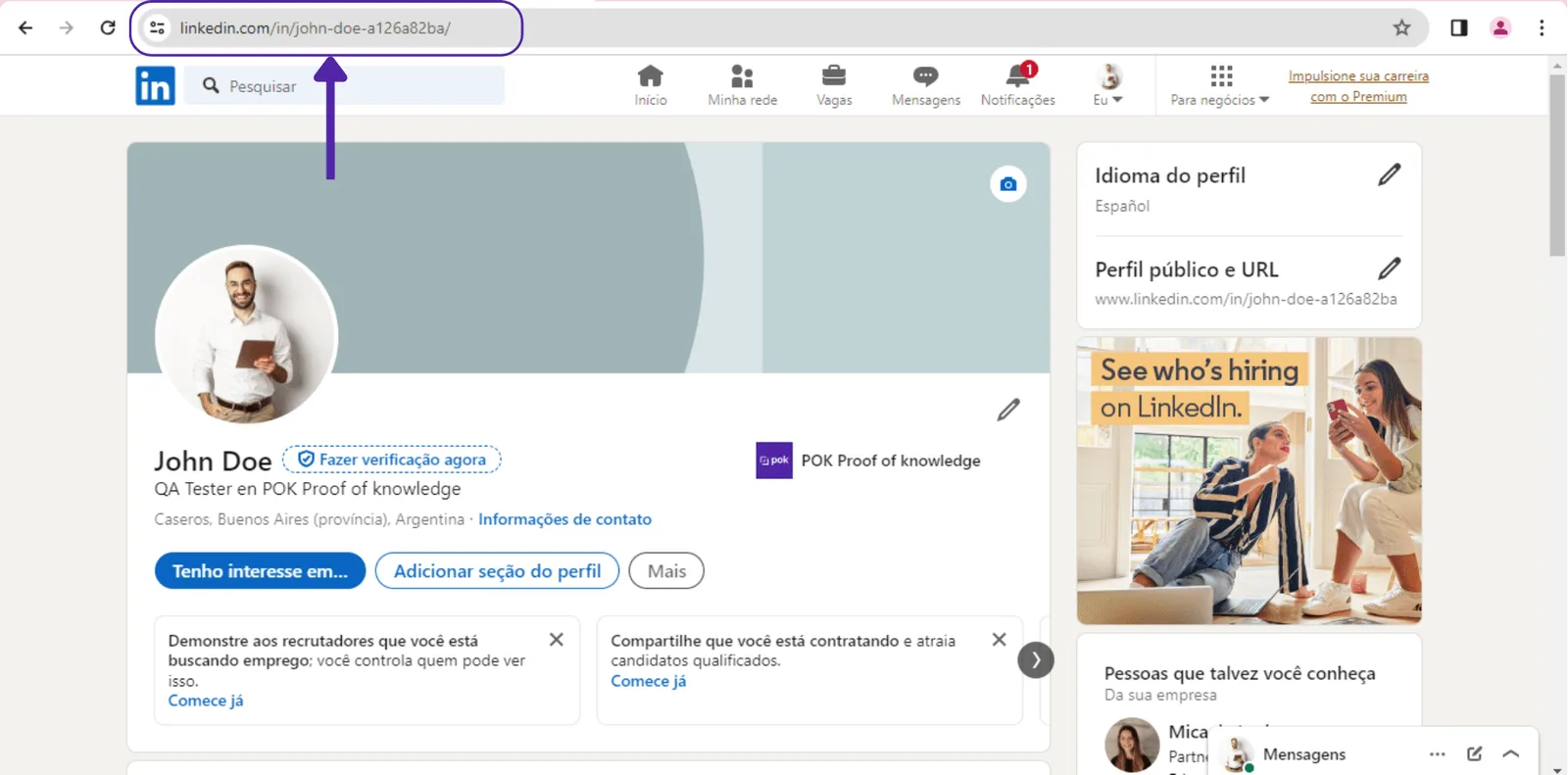Click the page vertical scrollbar
The width and height of the screenshot is (1568, 775).
(1557, 165)
